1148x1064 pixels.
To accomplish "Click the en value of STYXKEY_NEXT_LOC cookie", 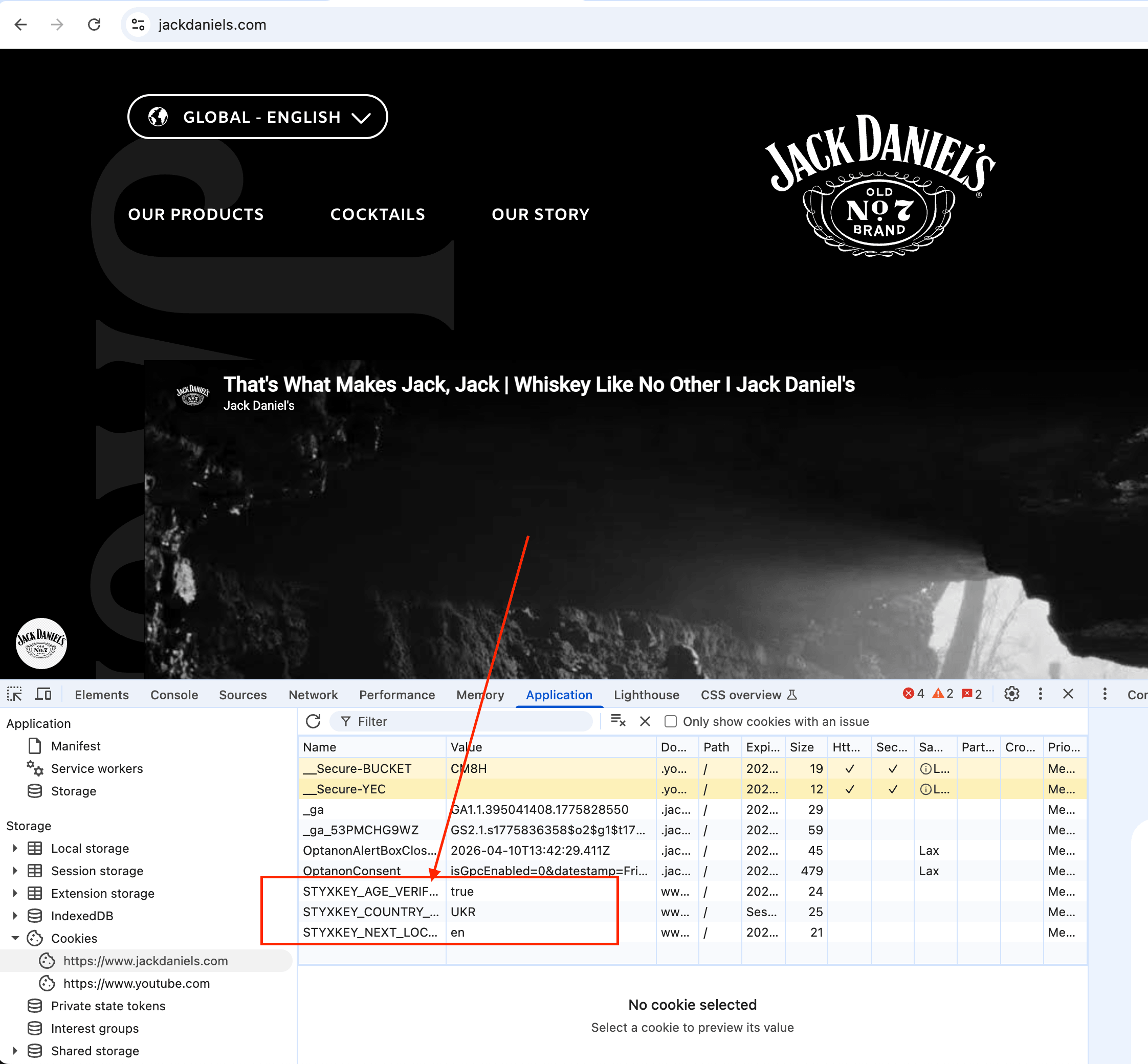I will point(457,932).
